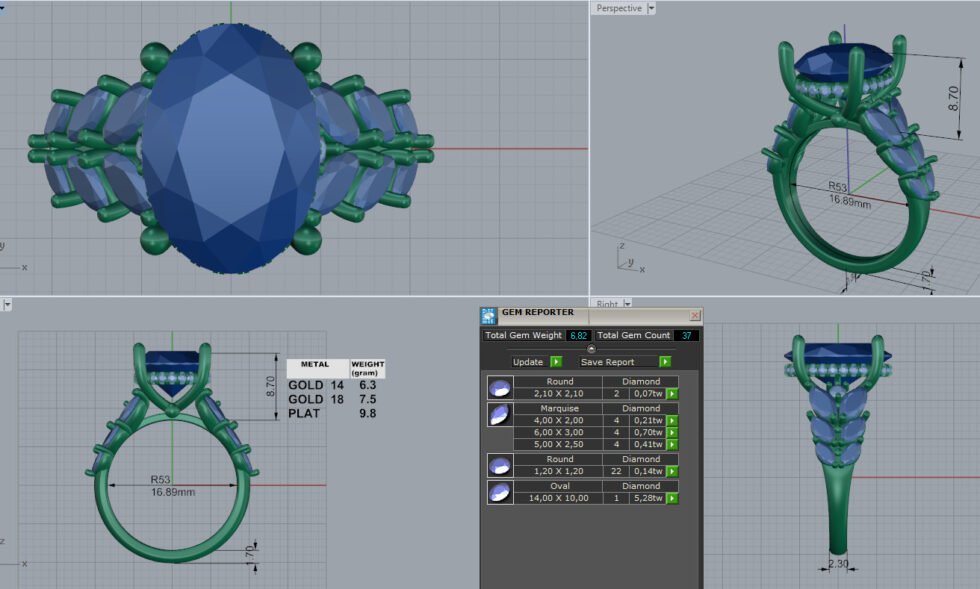Click the Total Gem Weight value field
980x589 pixels.
(x=578, y=336)
